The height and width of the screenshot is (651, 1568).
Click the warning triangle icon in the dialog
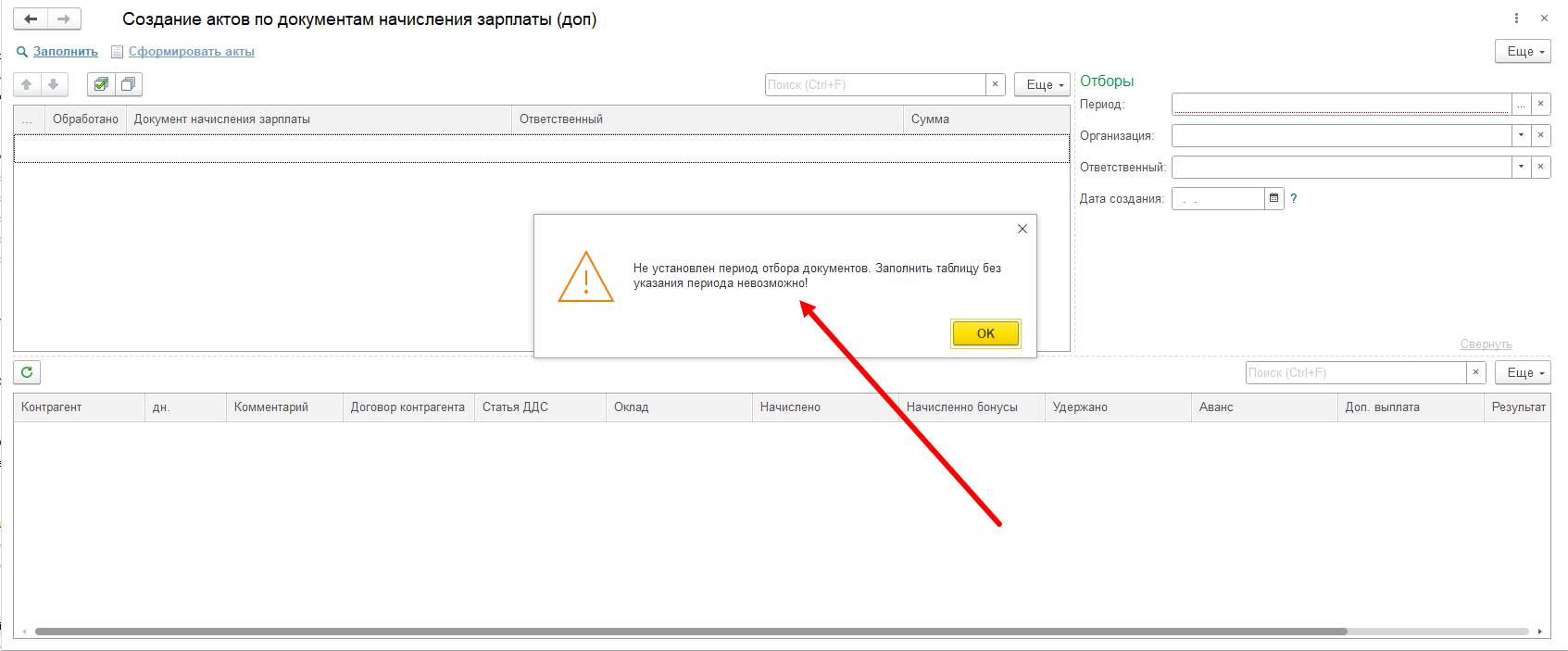[586, 277]
